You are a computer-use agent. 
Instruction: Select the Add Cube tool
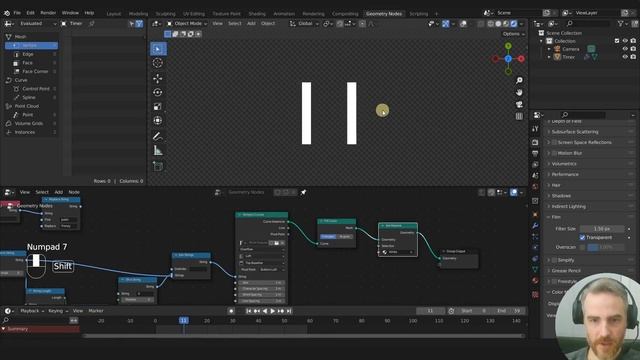pyautogui.click(x=158, y=166)
